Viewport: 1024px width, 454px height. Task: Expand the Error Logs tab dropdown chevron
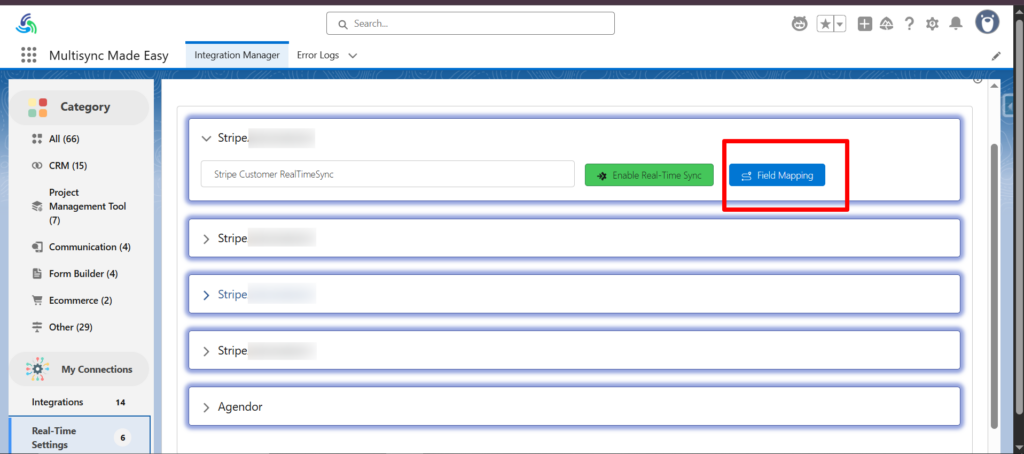click(x=353, y=56)
